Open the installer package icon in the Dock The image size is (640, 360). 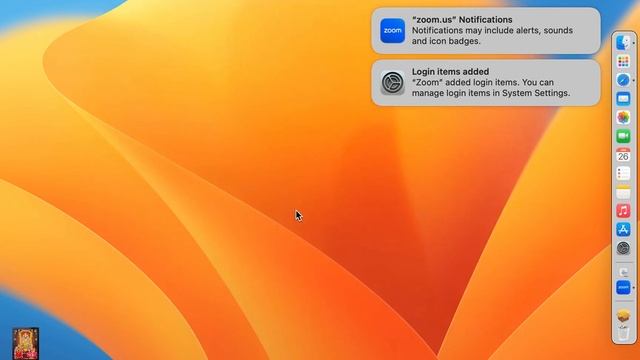pyautogui.click(x=623, y=316)
